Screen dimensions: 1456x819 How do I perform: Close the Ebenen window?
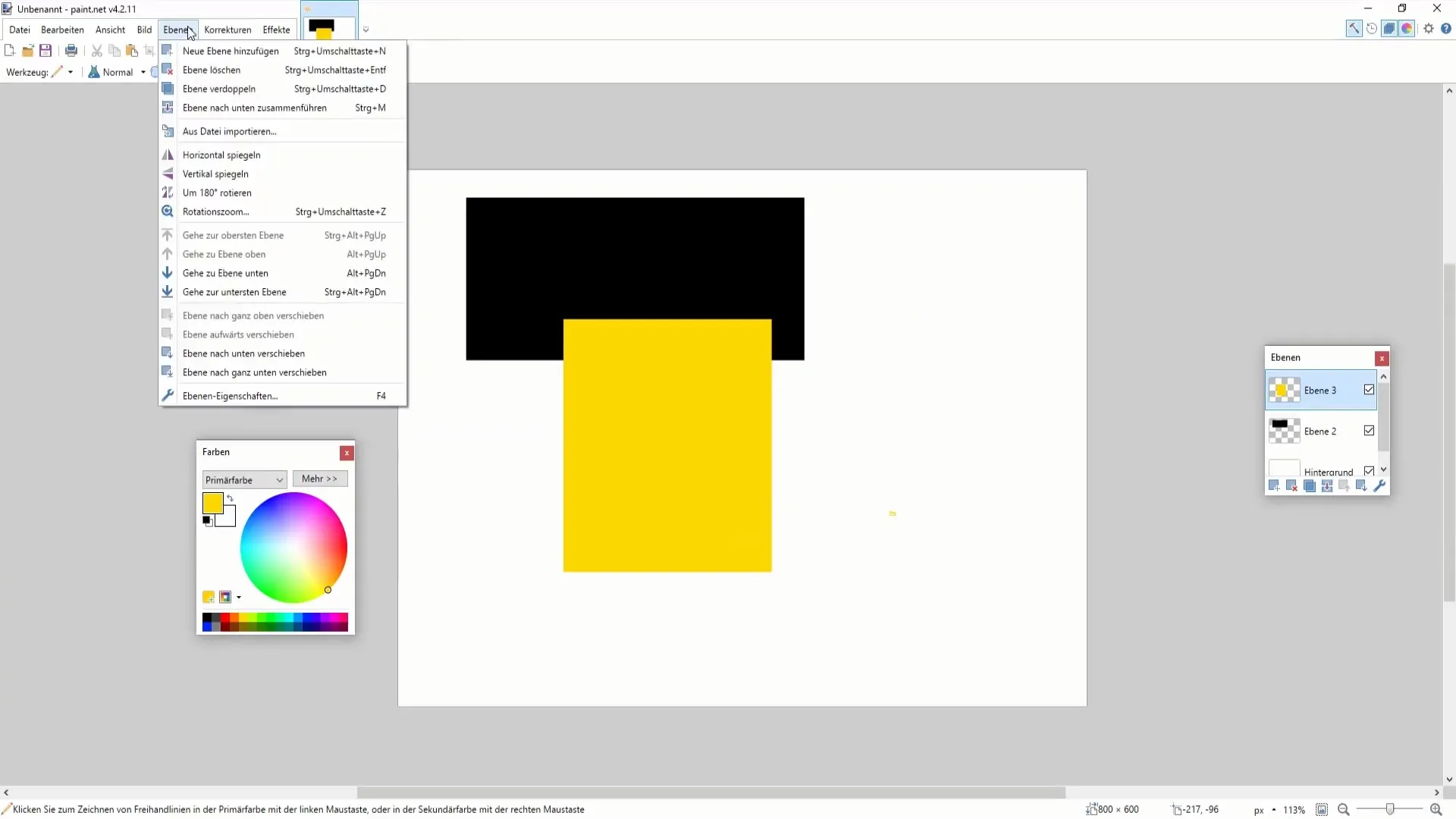coord(1382,358)
